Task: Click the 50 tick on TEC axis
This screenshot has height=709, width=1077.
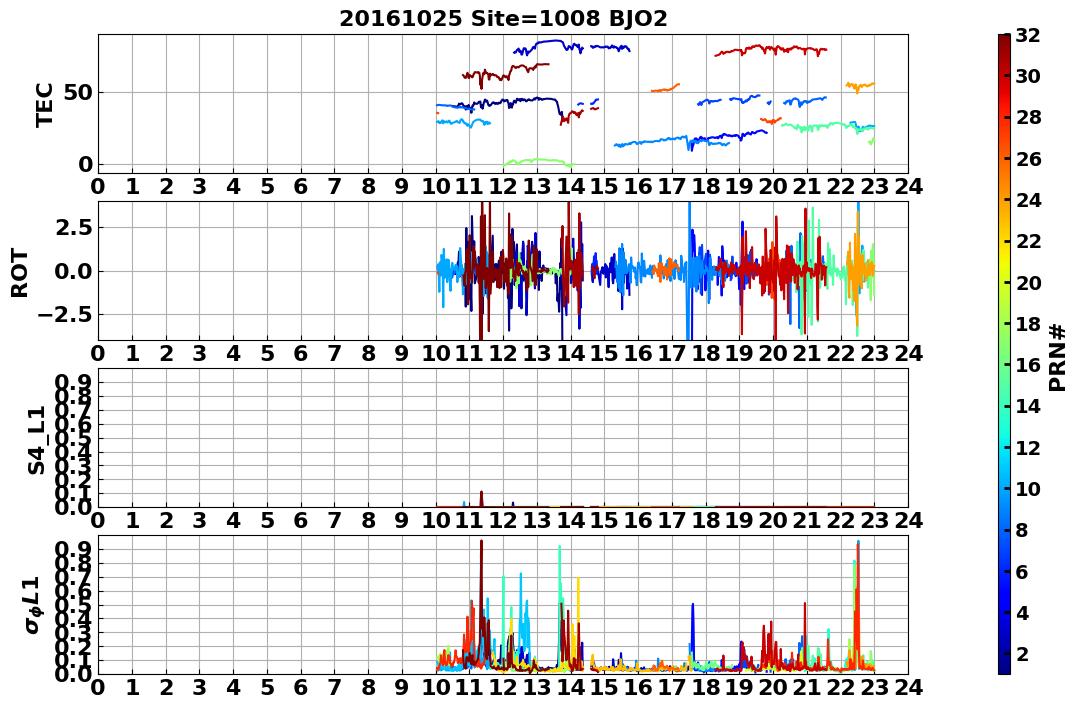Action: pyautogui.click(x=78, y=93)
